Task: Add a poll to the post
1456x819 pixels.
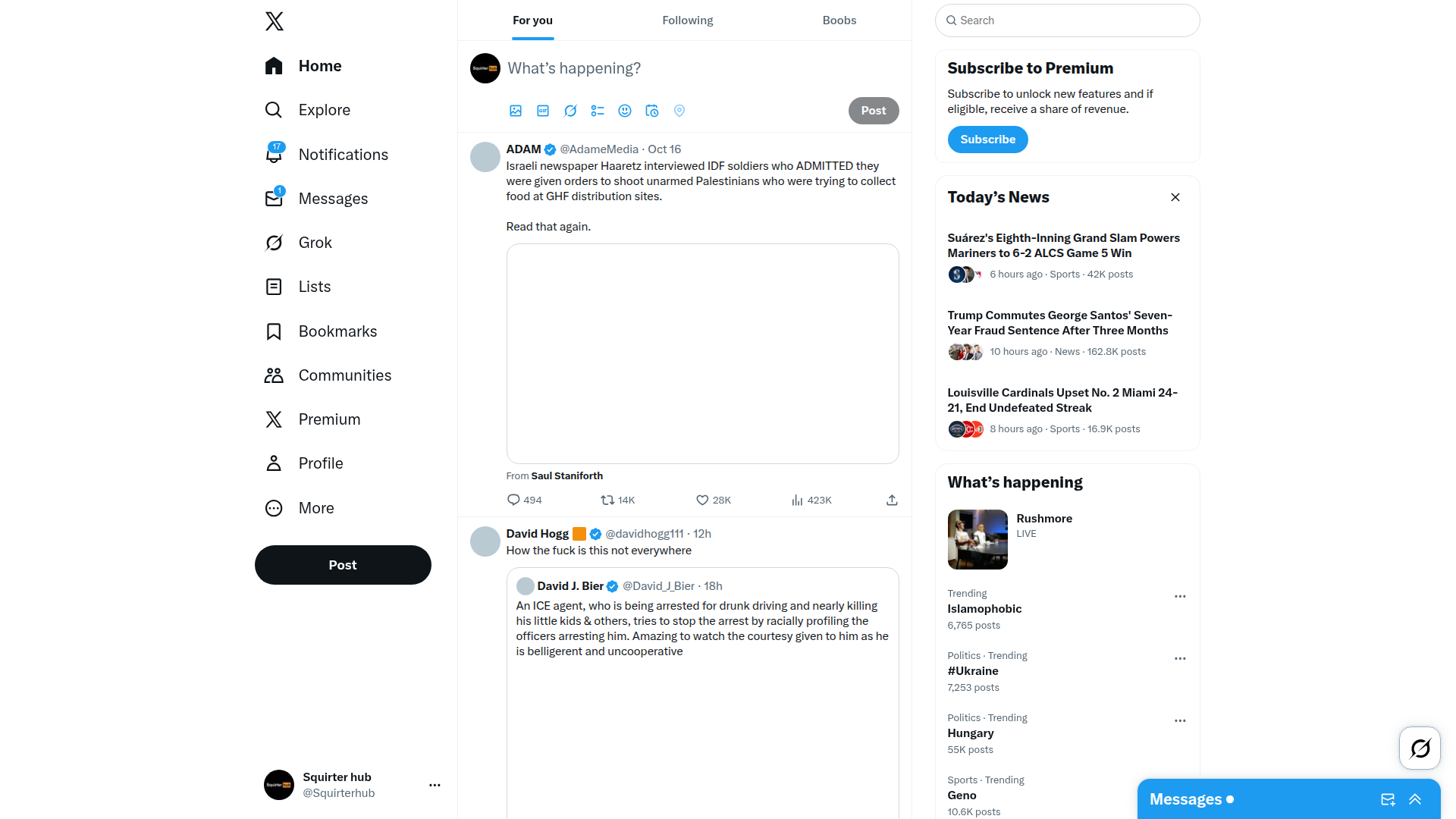Action: click(598, 111)
